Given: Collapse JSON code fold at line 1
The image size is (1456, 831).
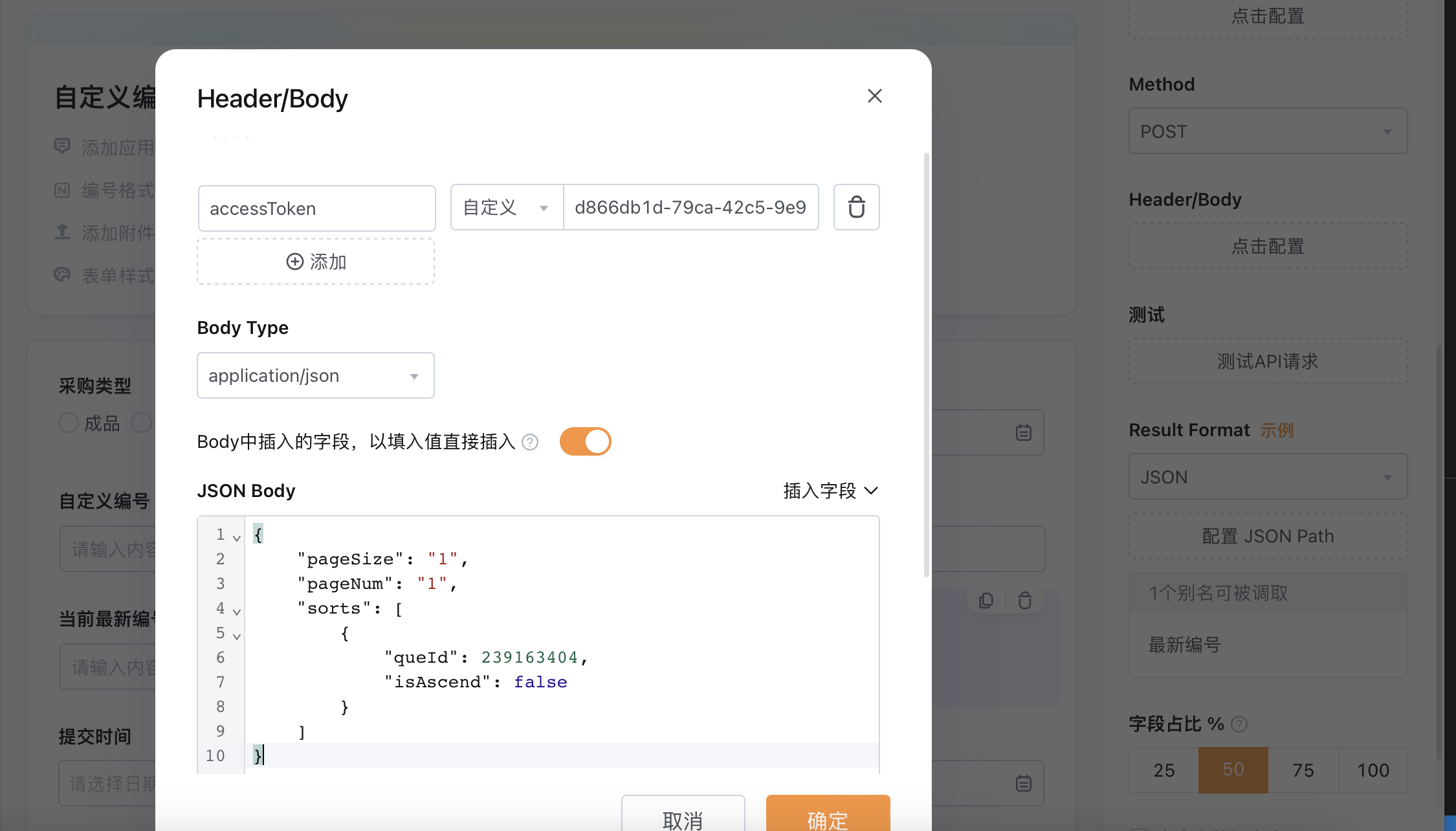Looking at the screenshot, I should coord(237,538).
